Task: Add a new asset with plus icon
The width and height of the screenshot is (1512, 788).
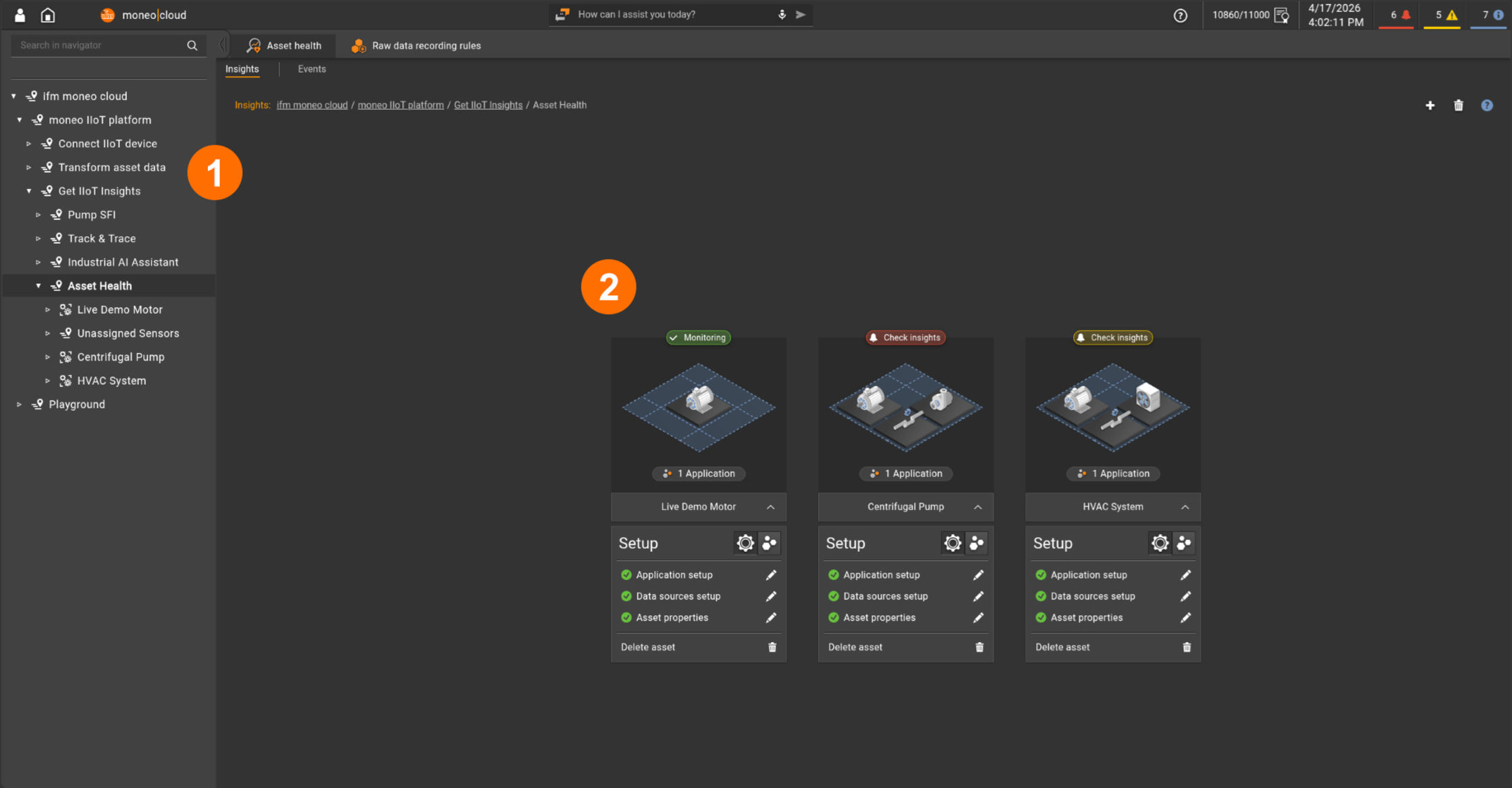Action: (1430, 105)
